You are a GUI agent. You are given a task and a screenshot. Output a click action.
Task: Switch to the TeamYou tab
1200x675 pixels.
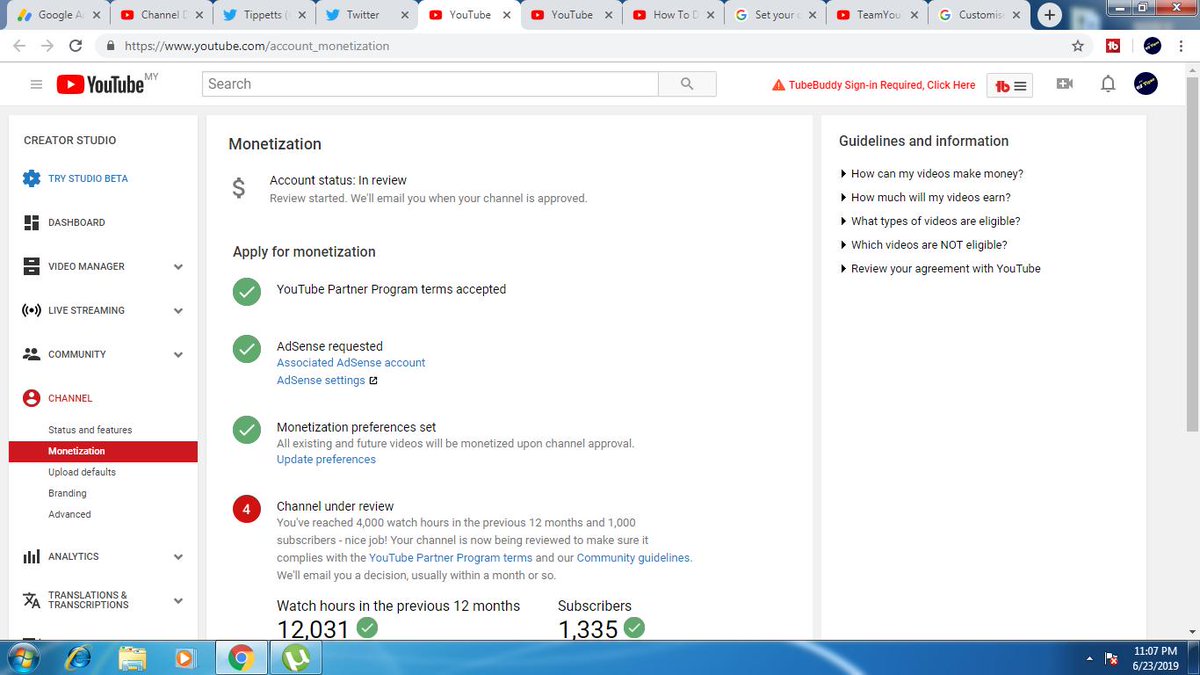877,15
